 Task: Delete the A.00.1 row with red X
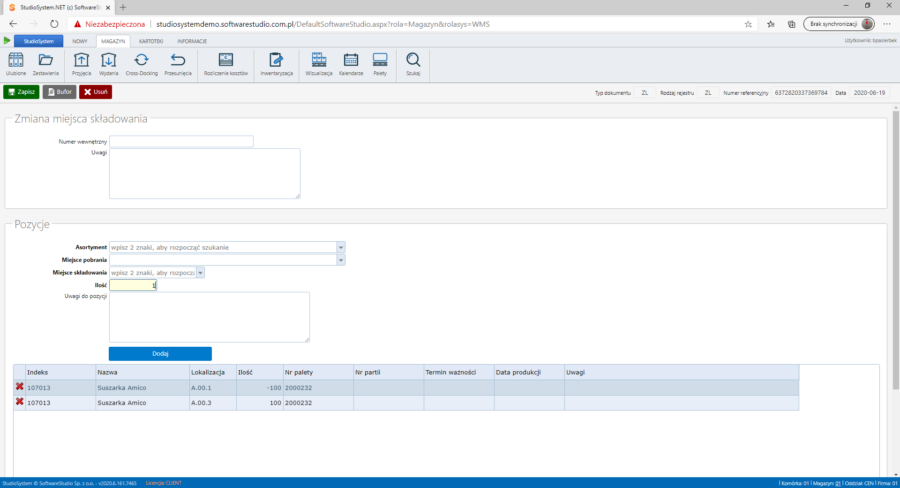(20, 387)
